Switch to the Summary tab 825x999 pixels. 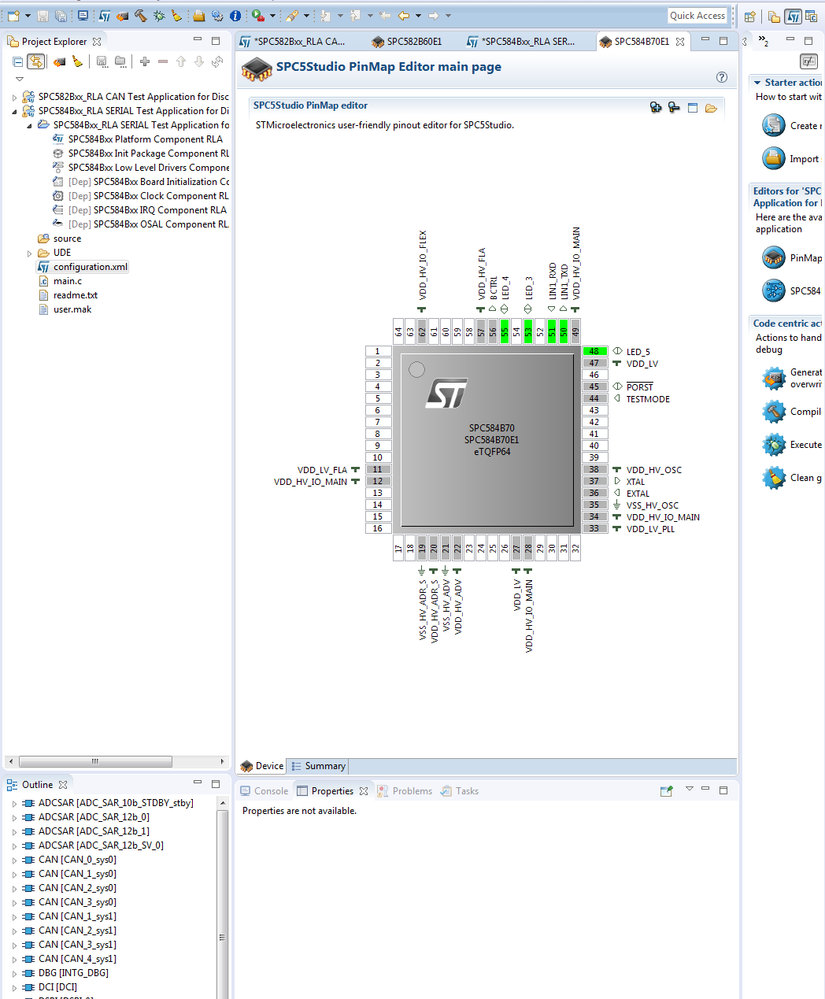coord(319,766)
